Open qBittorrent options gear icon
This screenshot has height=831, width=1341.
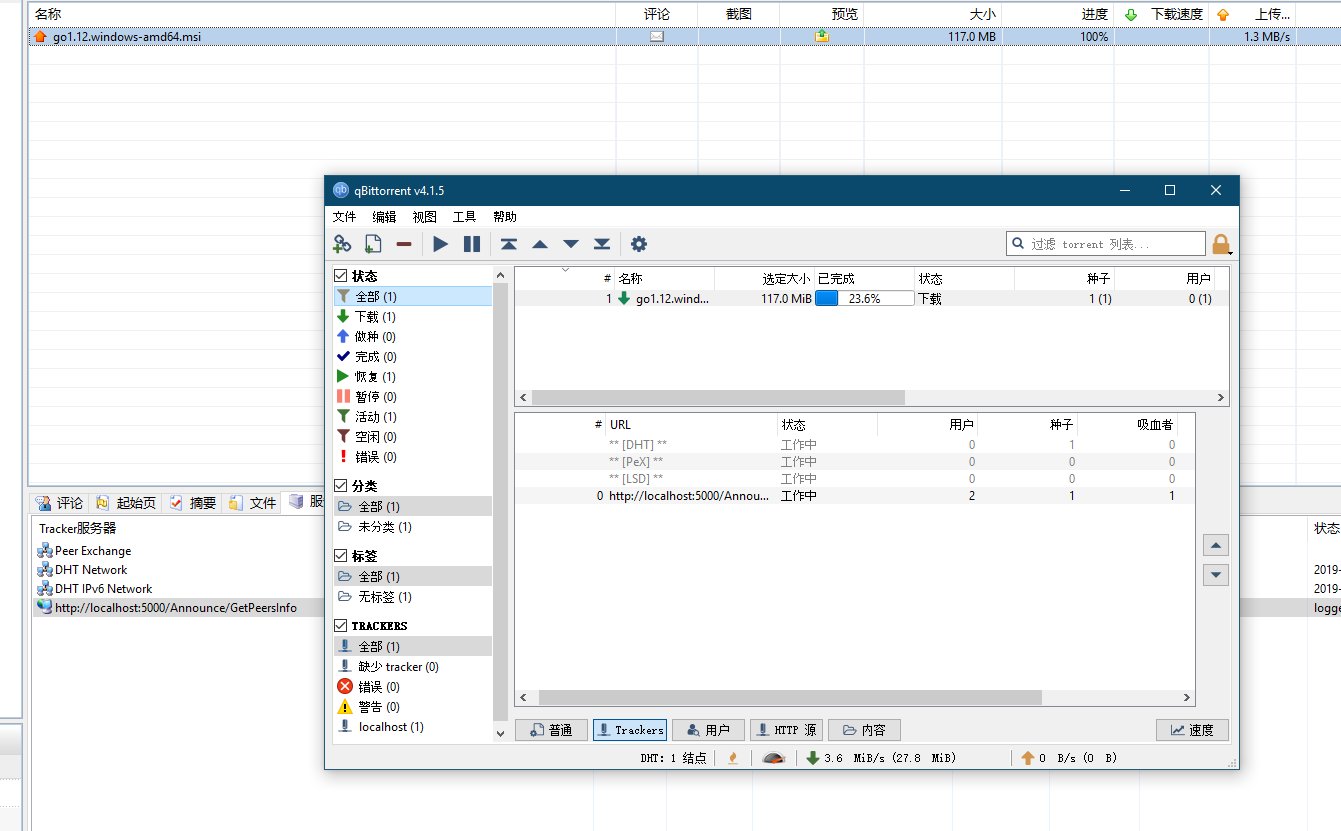click(x=639, y=244)
